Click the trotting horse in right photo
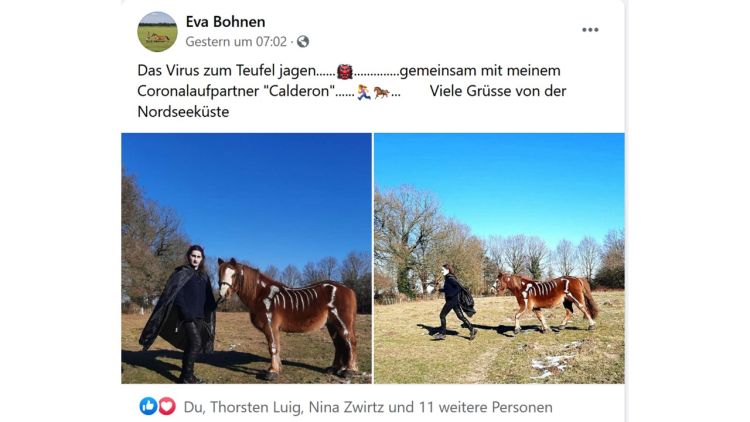This screenshot has height=422, width=750. [544, 301]
